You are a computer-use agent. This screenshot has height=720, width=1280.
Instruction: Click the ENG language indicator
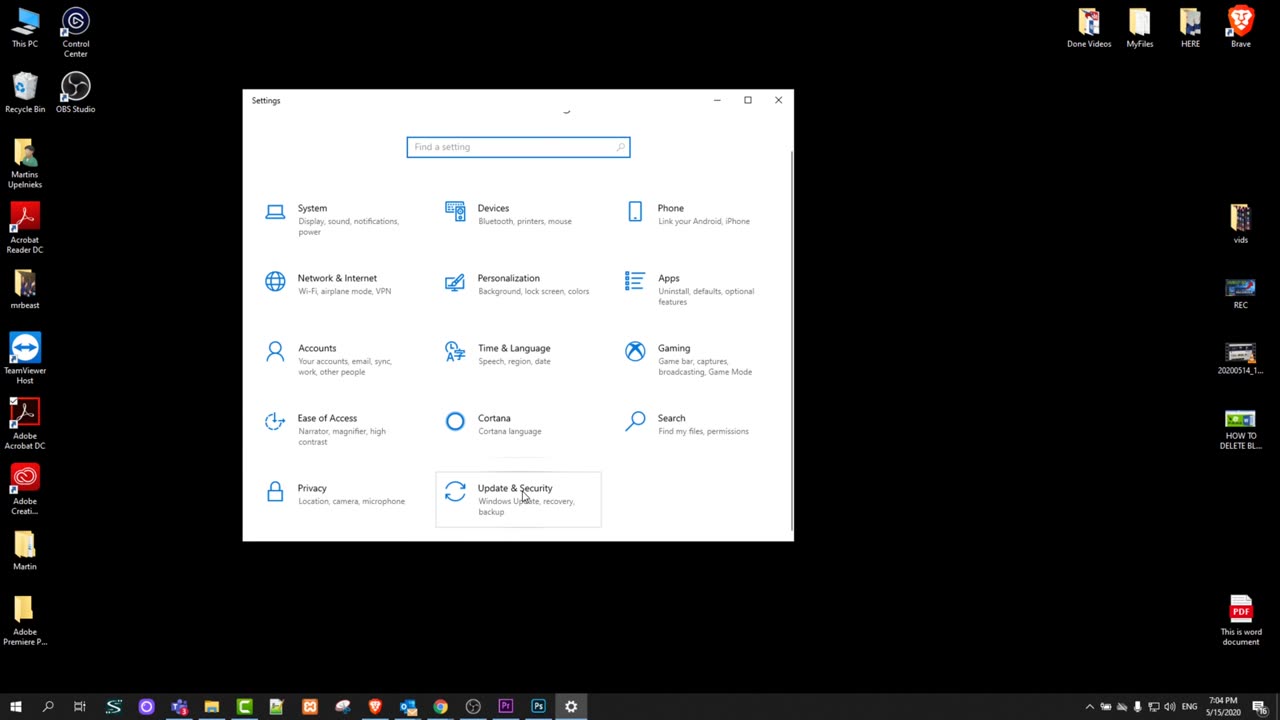click(1190, 707)
